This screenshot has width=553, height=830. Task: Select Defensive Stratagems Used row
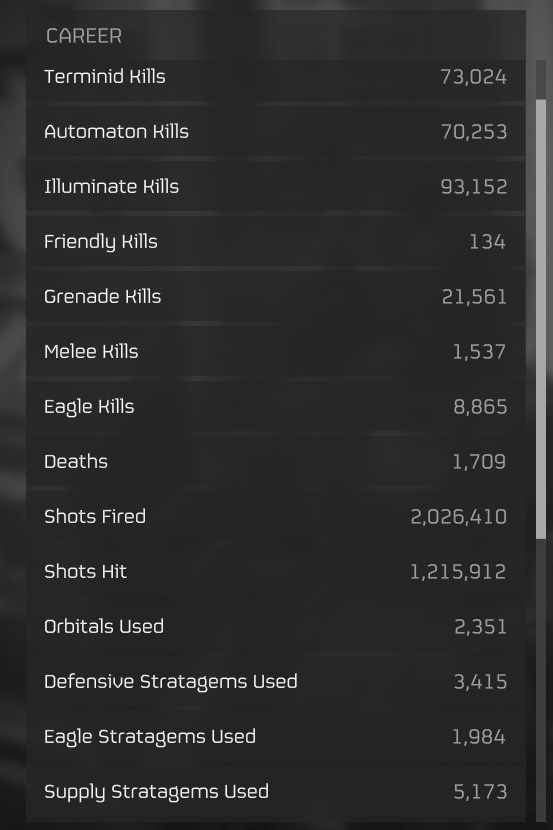(x=276, y=682)
